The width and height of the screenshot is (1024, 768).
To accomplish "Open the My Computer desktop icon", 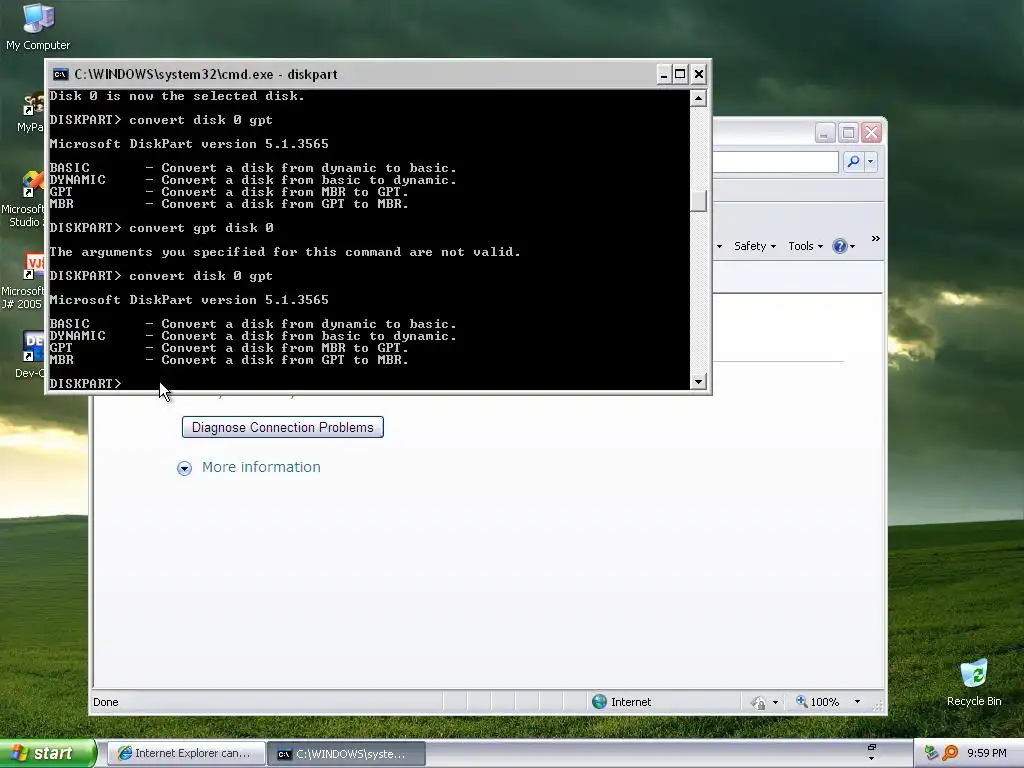I will (38, 26).
